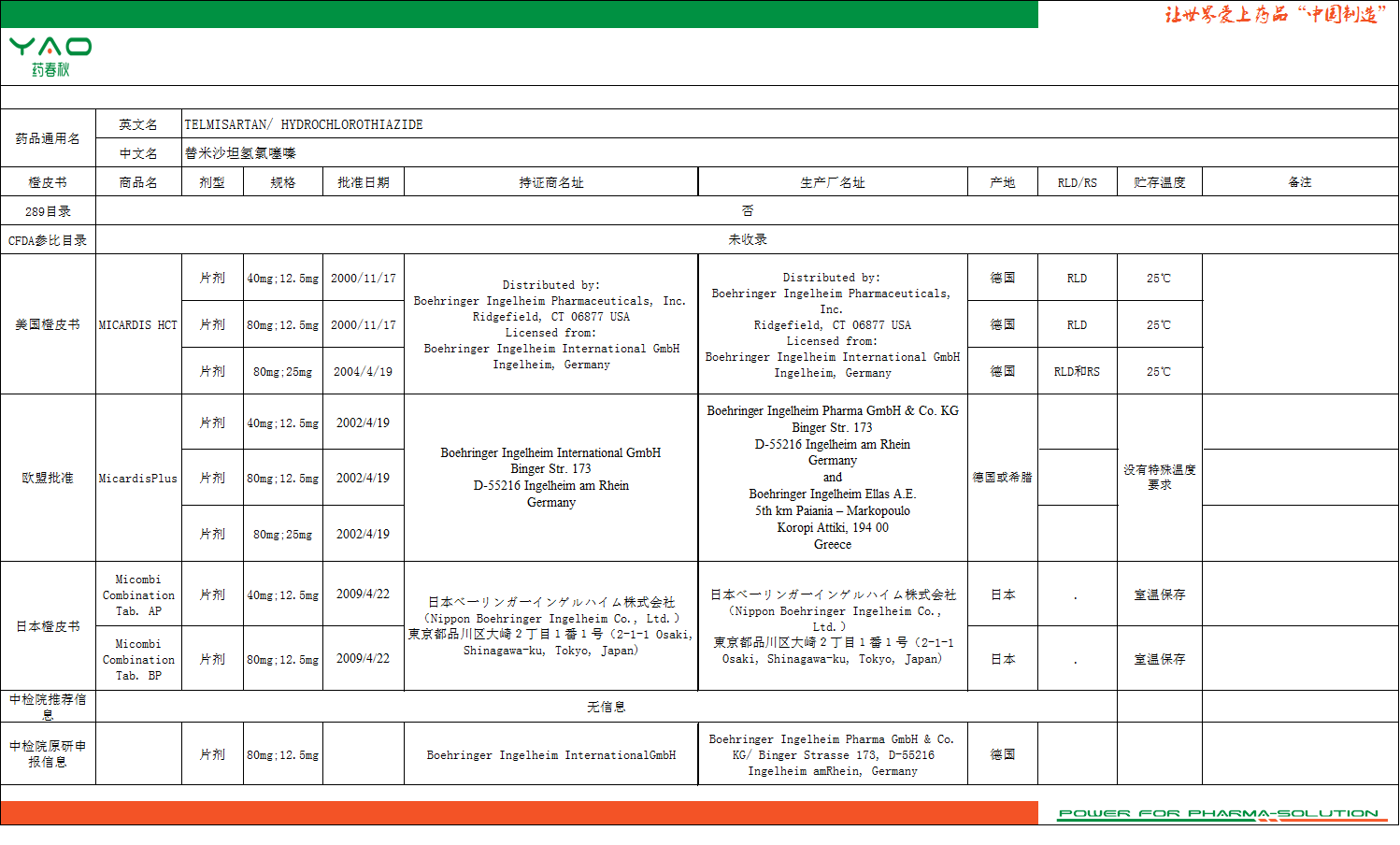1400x845 pixels.
Task: Click the "RLD和RS" cell
Action: tap(1078, 371)
